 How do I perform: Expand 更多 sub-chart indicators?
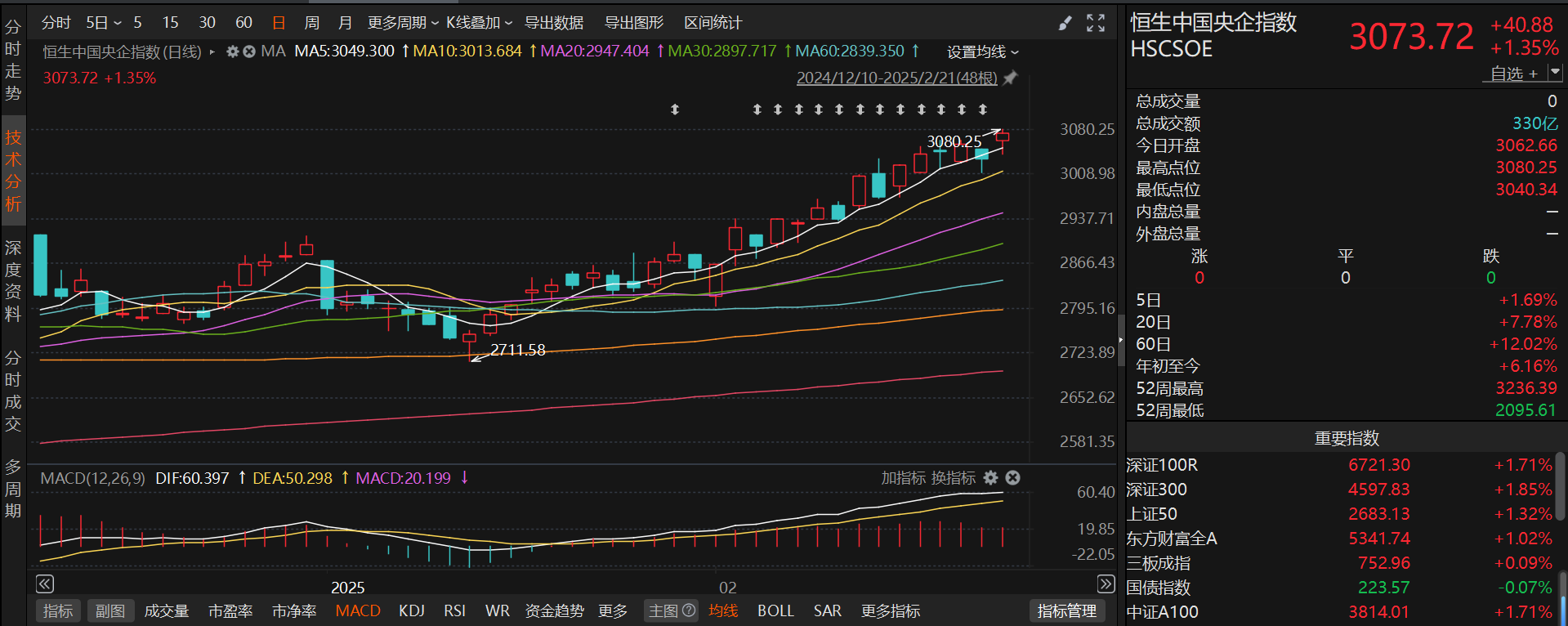point(613,610)
